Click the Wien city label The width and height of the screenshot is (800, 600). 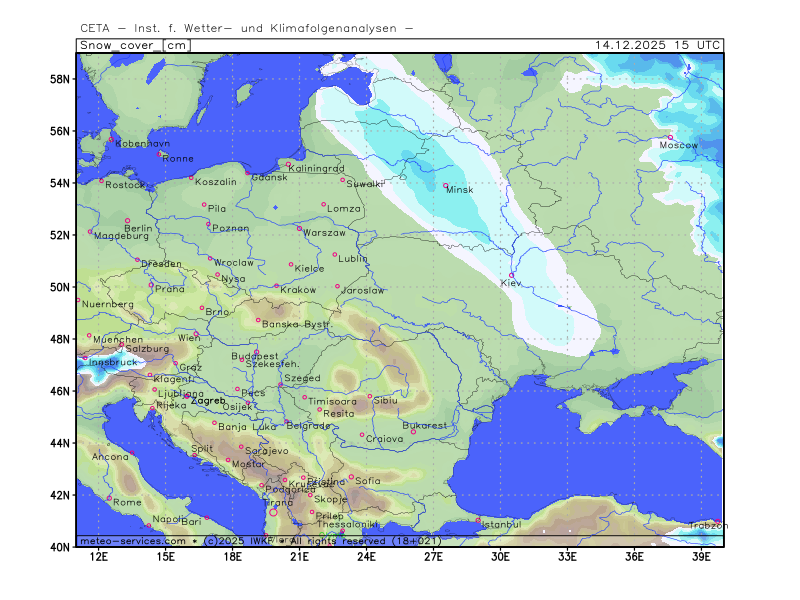pyautogui.click(x=189, y=338)
